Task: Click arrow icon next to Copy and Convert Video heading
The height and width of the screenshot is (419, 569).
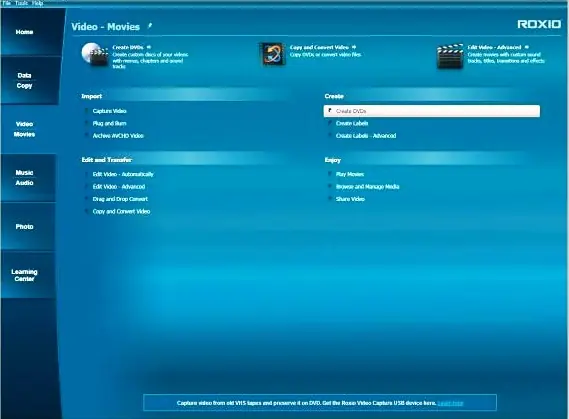Action: 354,47
